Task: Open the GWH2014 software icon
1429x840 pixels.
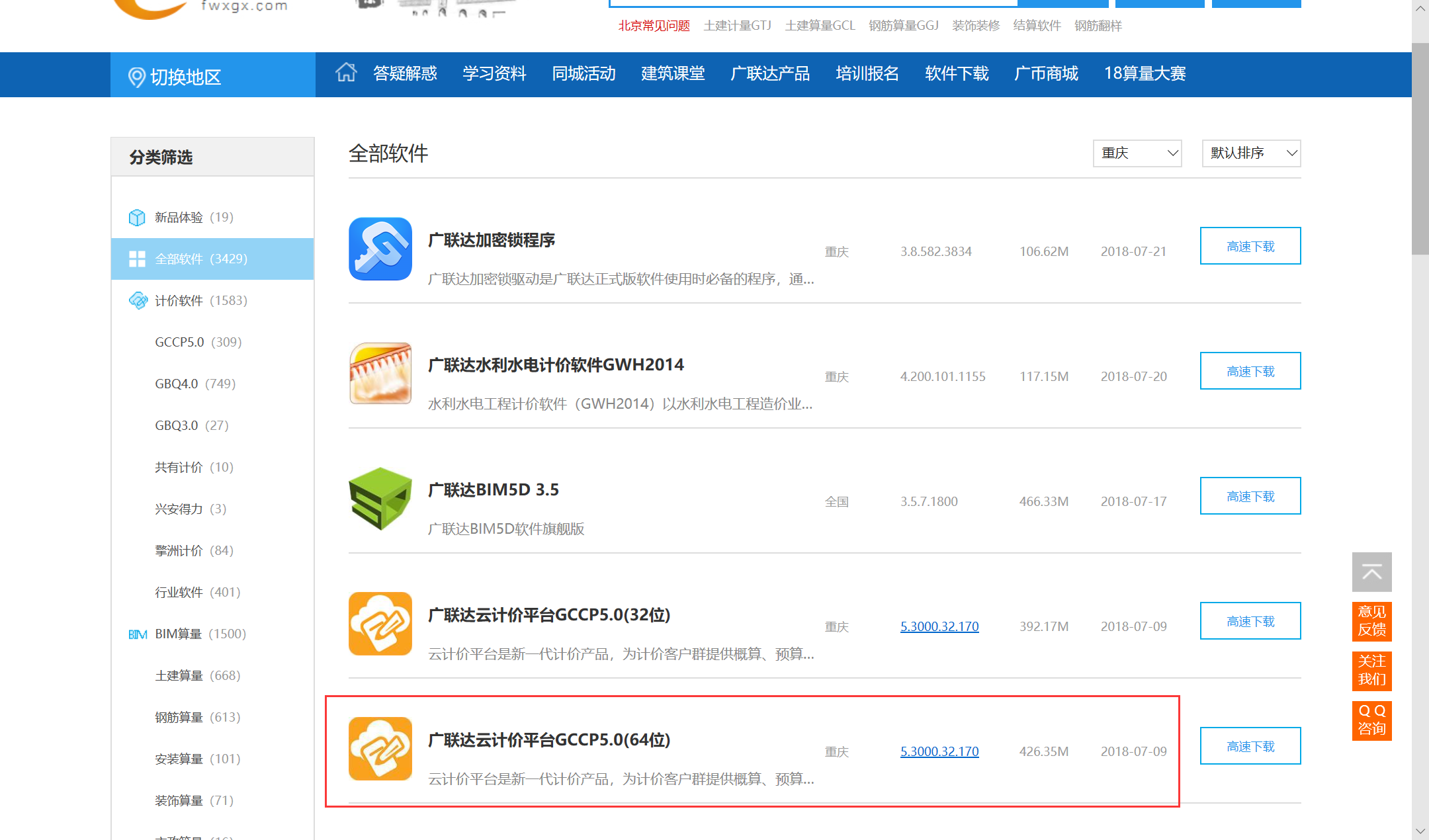Action: [x=380, y=374]
